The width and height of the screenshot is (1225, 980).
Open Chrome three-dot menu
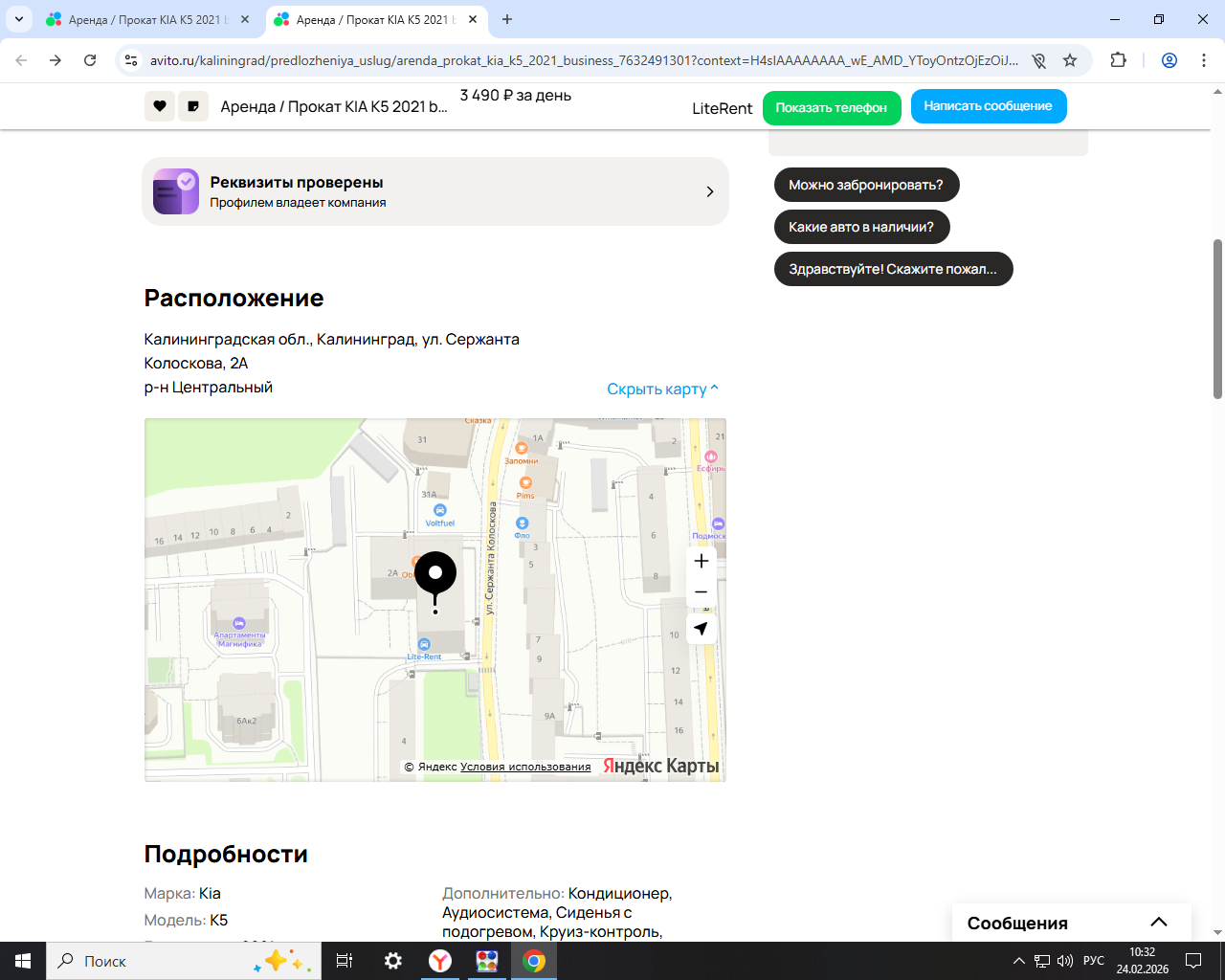click(x=1204, y=60)
